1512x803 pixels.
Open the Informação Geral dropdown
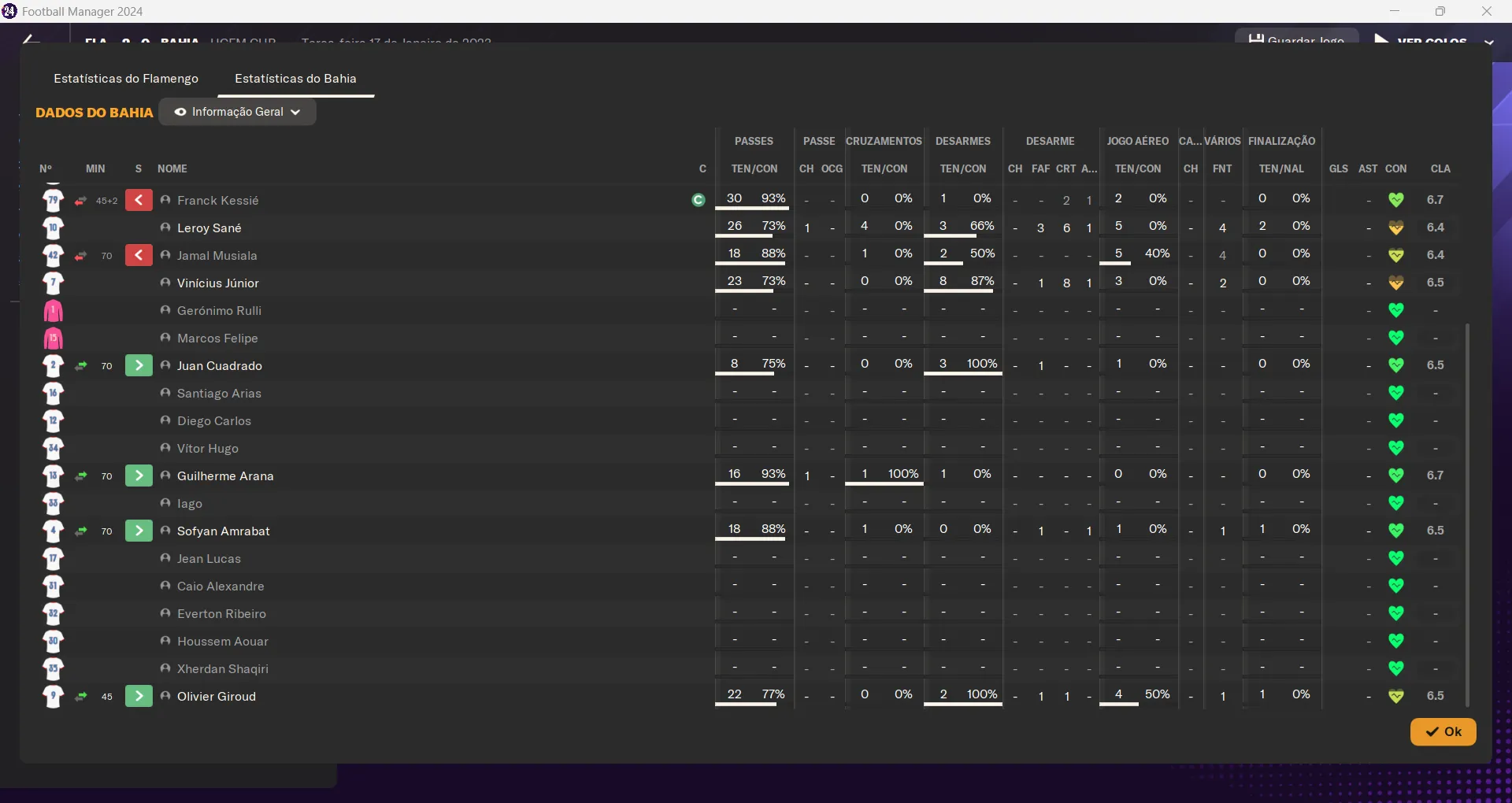(x=237, y=112)
